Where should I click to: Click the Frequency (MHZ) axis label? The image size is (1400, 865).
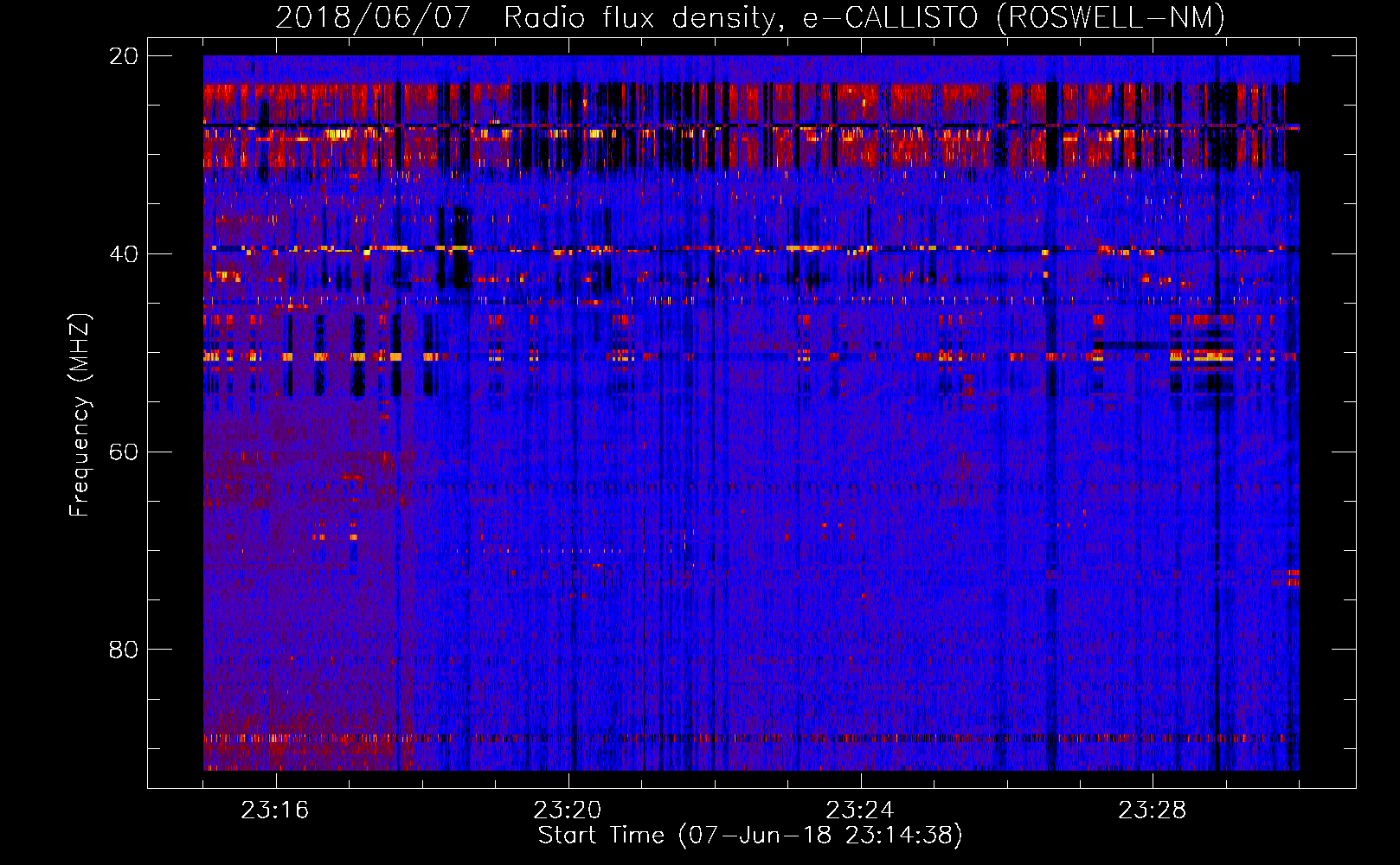(80, 414)
